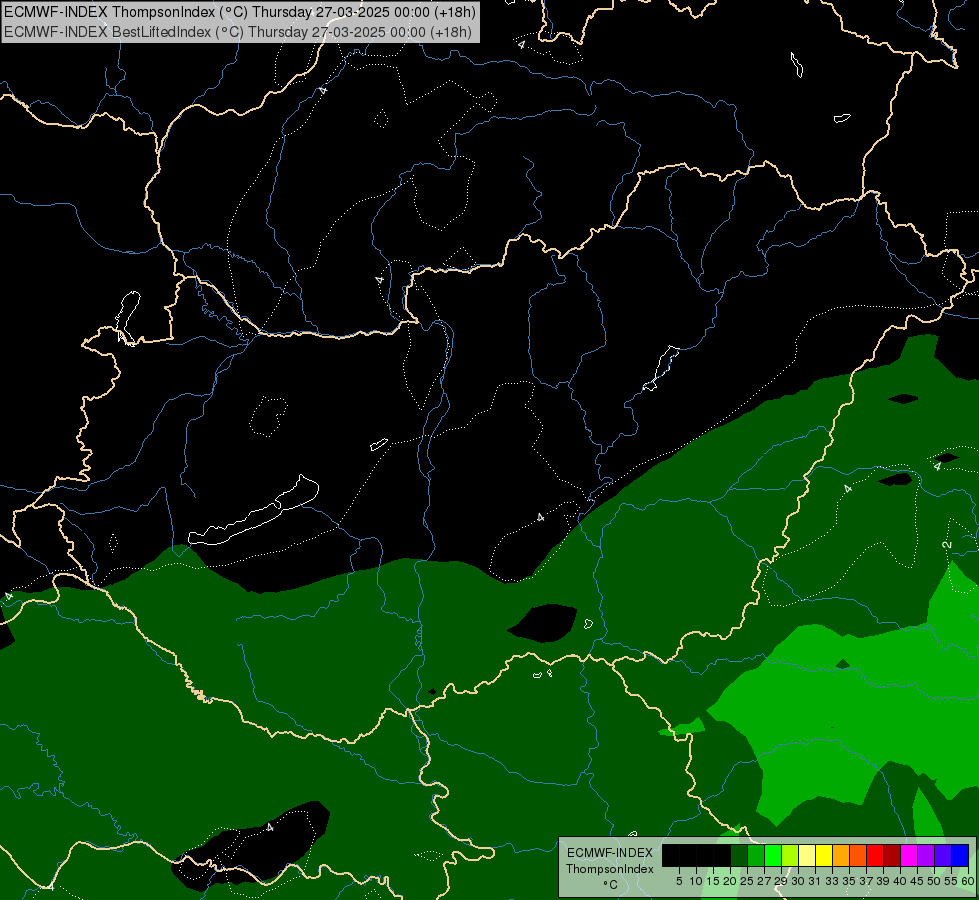The height and width of the screenshot is (900, 979).
Task: Click legend tick value 60
Action: coord(968,881)
